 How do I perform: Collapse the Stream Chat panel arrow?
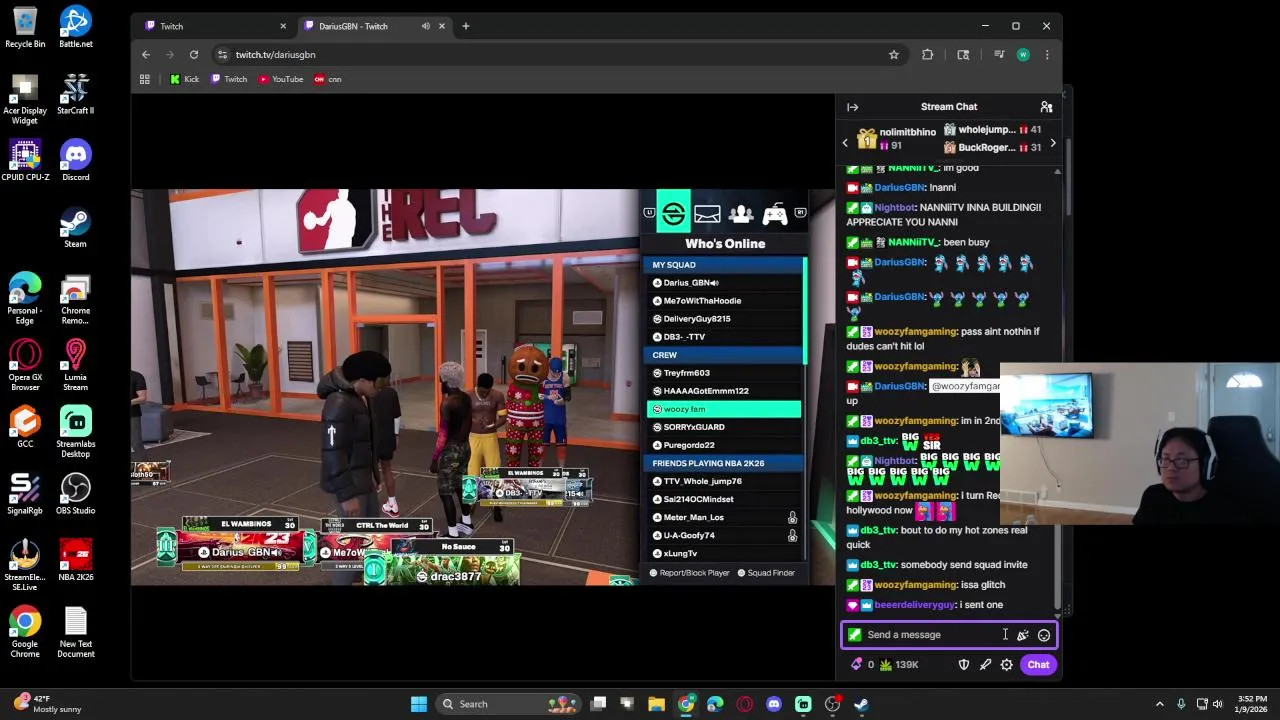[852, 107]
